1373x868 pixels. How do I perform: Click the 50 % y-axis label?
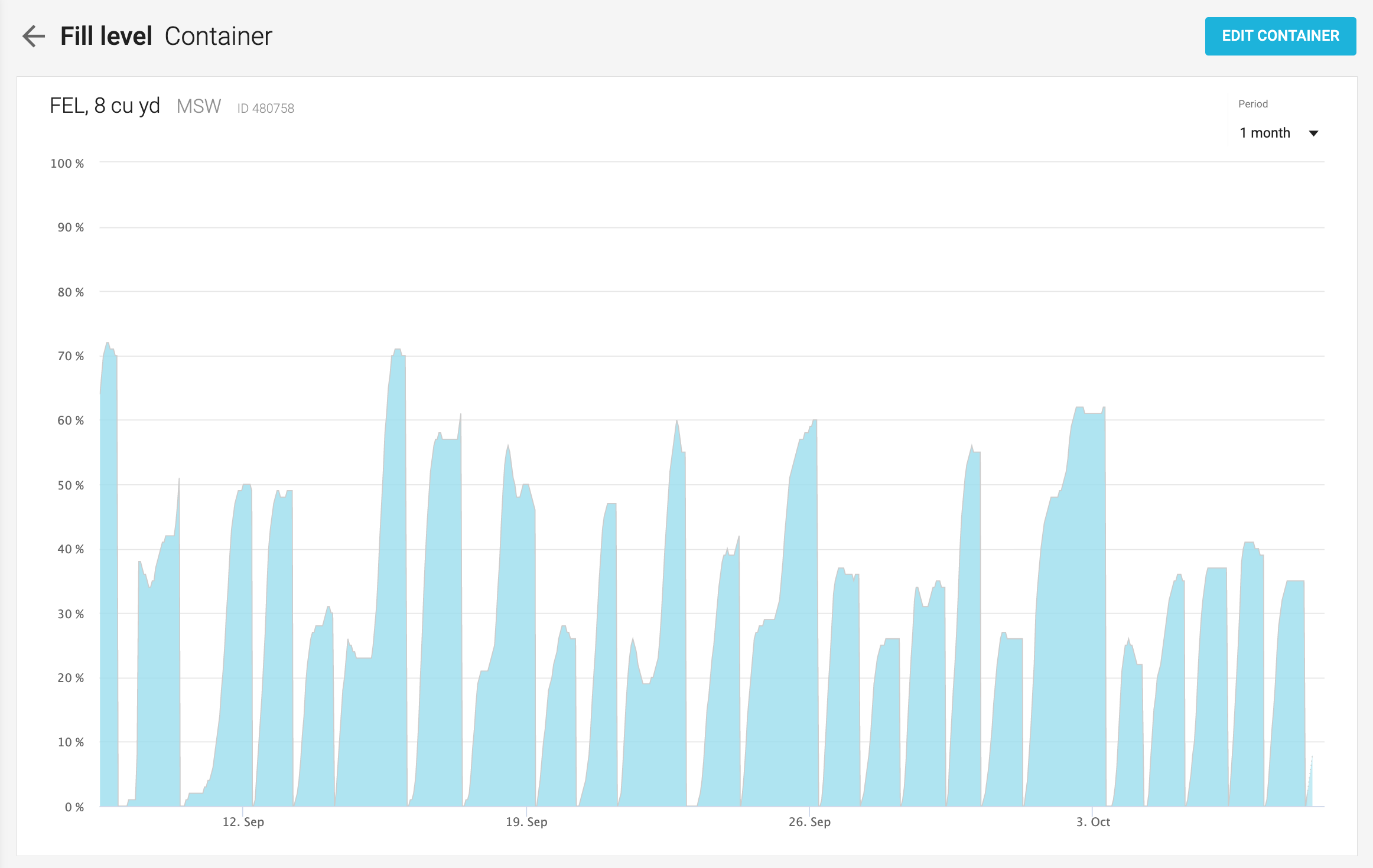click(70, 485)
